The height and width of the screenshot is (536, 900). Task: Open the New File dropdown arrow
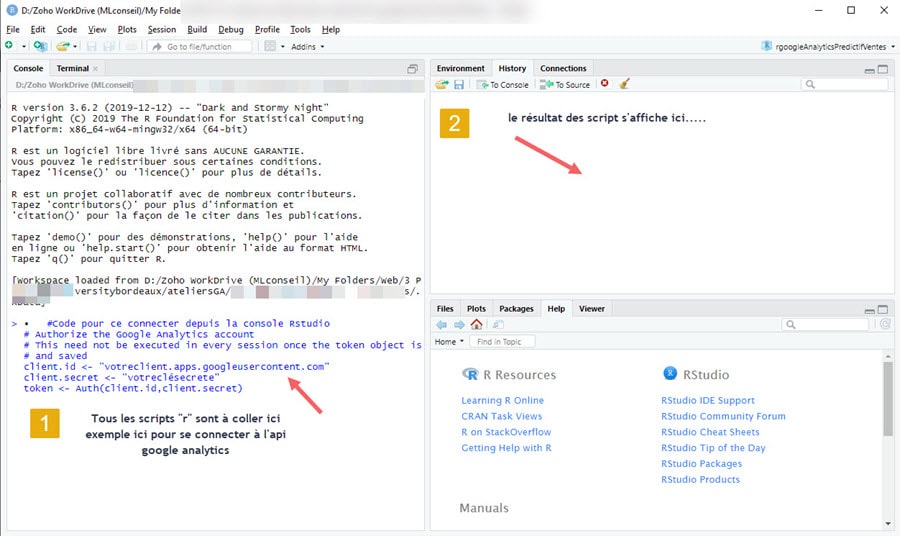click(23, 46)
